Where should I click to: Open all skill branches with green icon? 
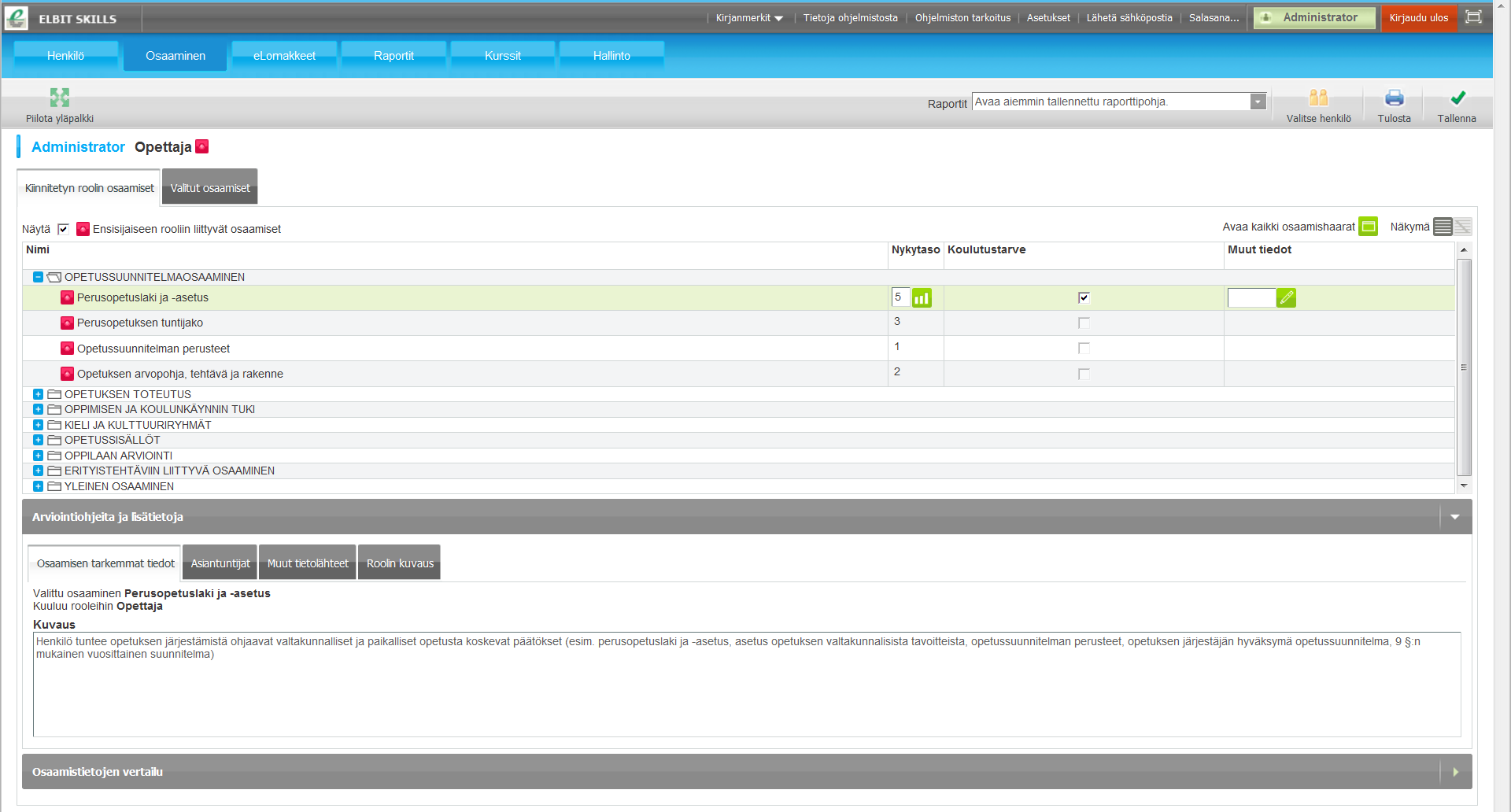(1369, 227)
